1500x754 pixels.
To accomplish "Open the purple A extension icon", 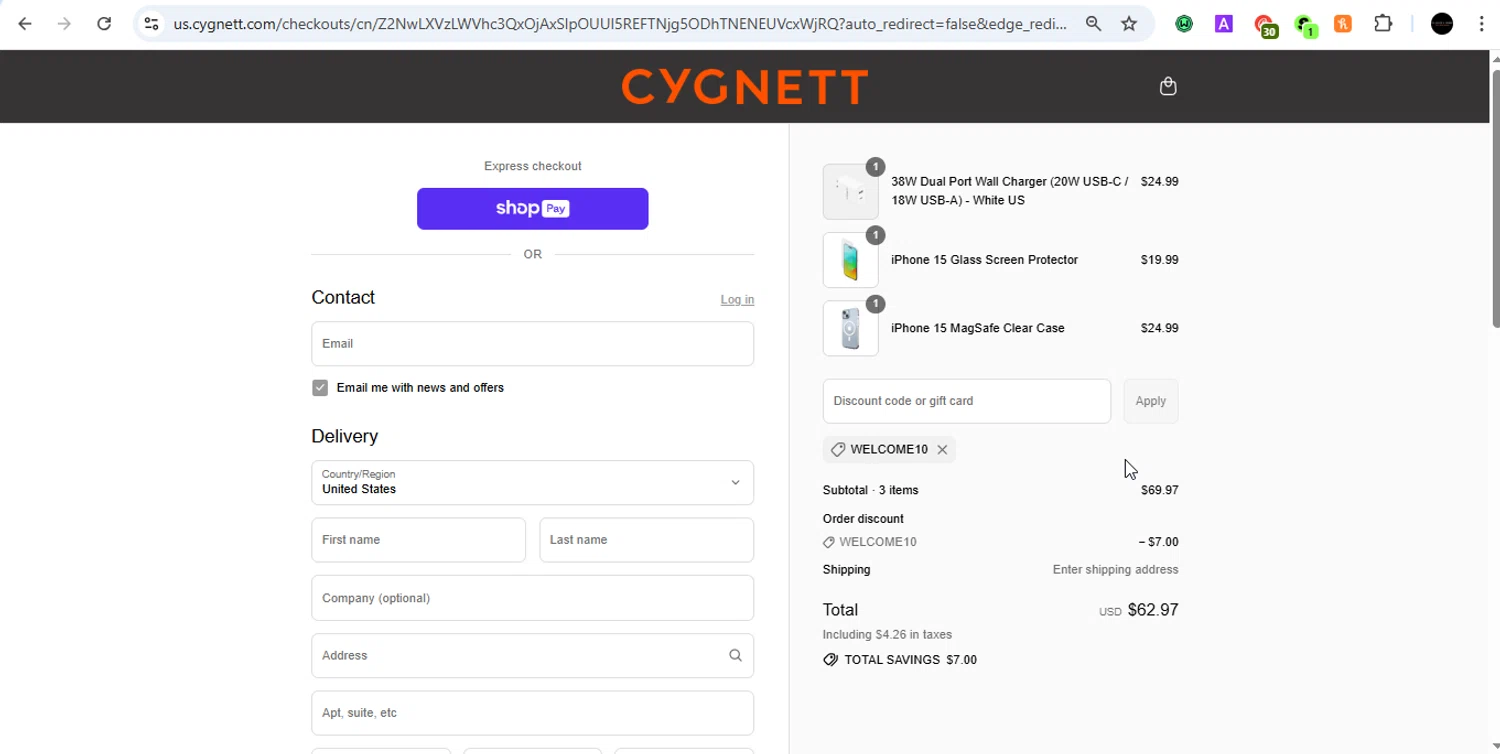I will click(1224, 23).
